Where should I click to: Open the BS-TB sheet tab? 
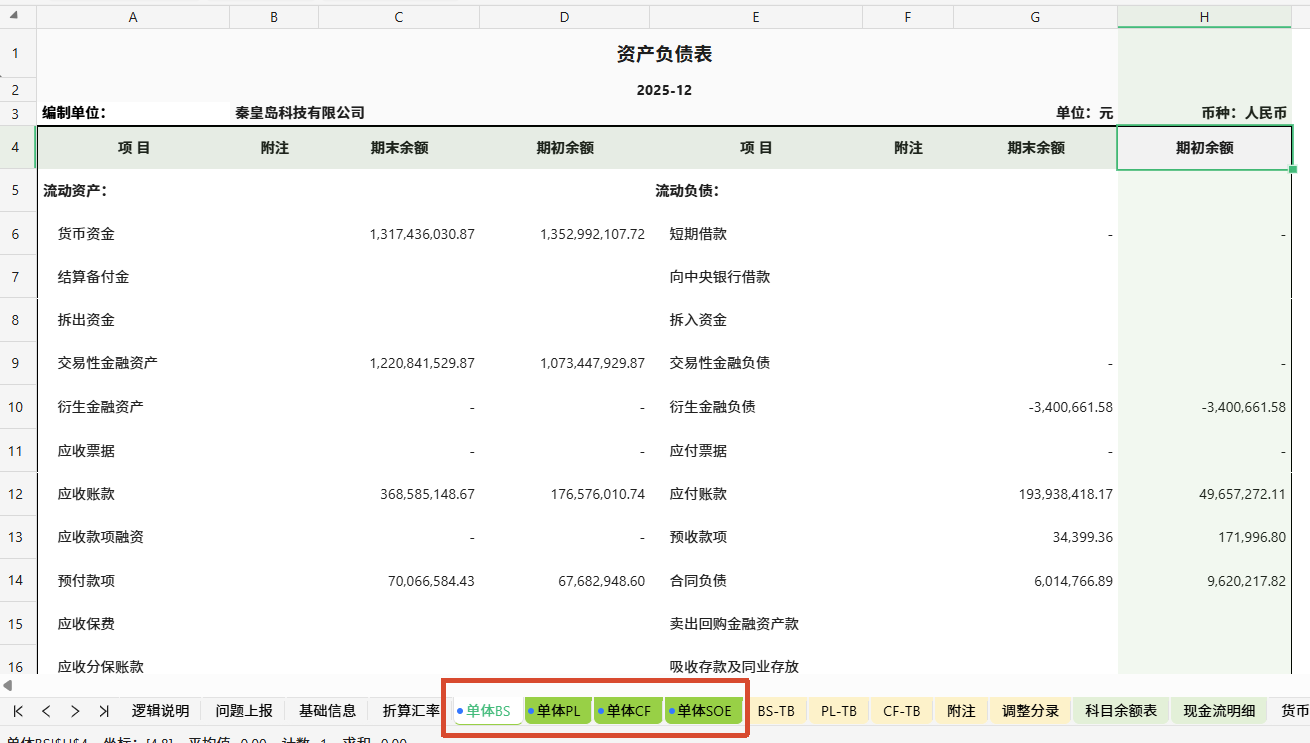776,711
